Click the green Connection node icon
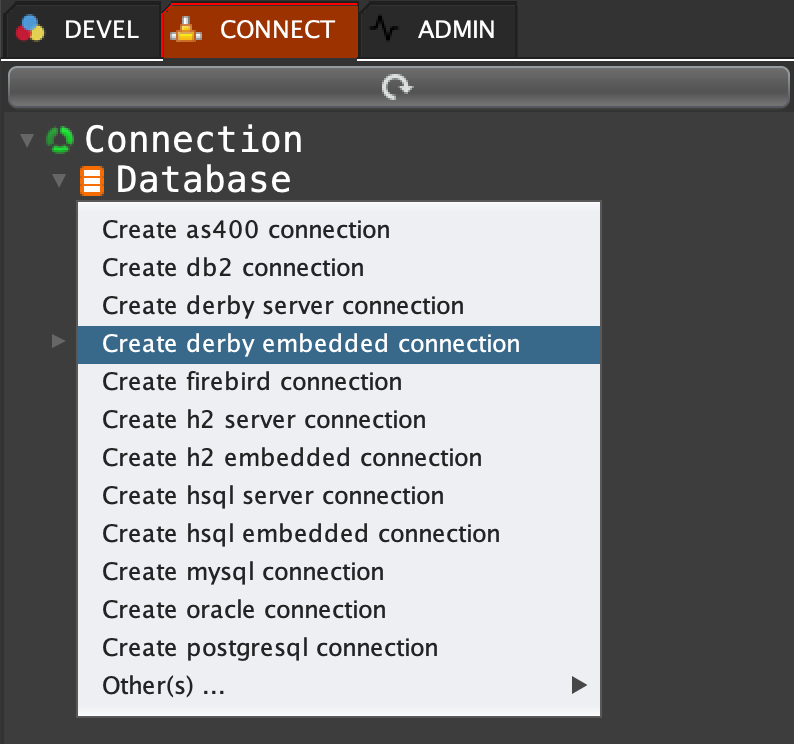The image size is (794, 744). coord(61,139)
